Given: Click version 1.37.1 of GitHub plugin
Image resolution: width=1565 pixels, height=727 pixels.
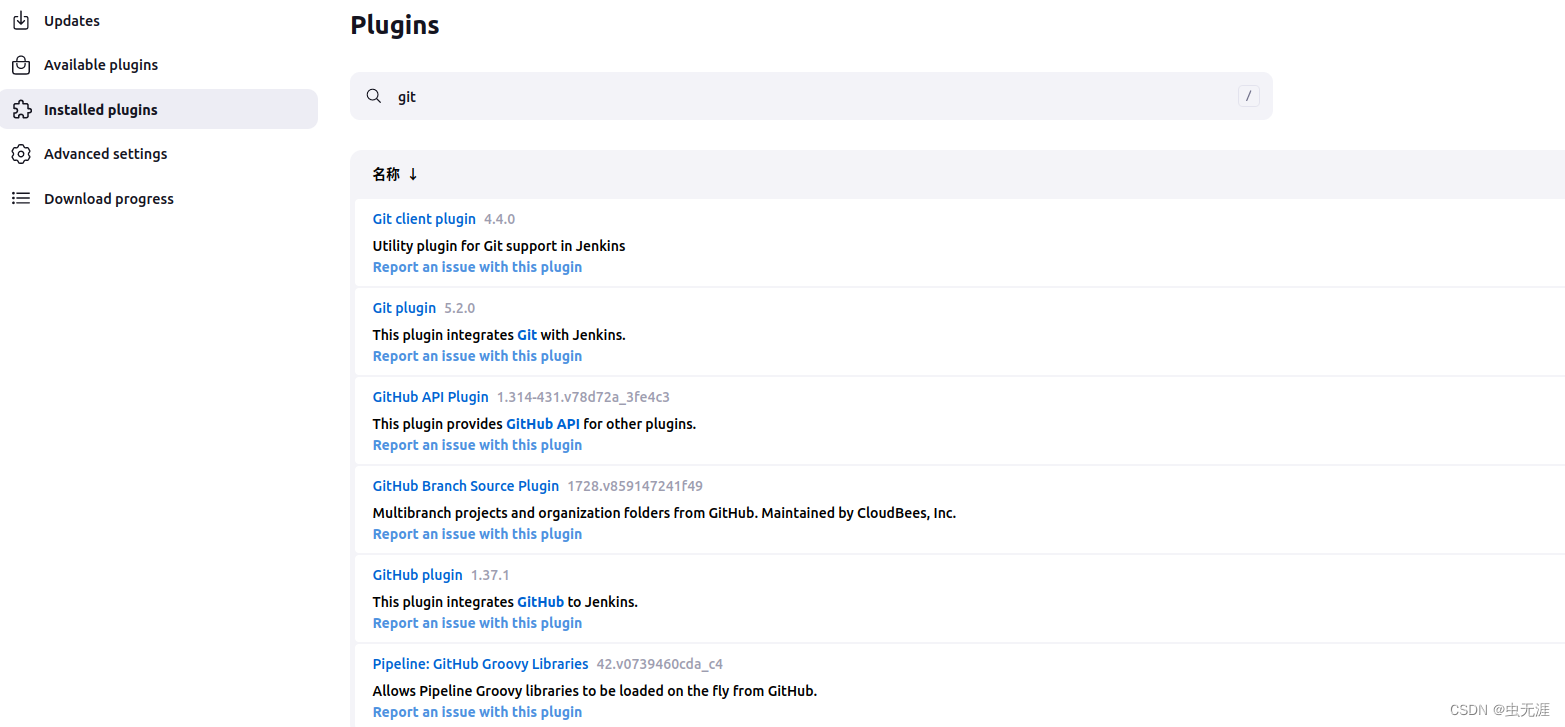Looking at the screenshot, I should (x=490, y=575).
